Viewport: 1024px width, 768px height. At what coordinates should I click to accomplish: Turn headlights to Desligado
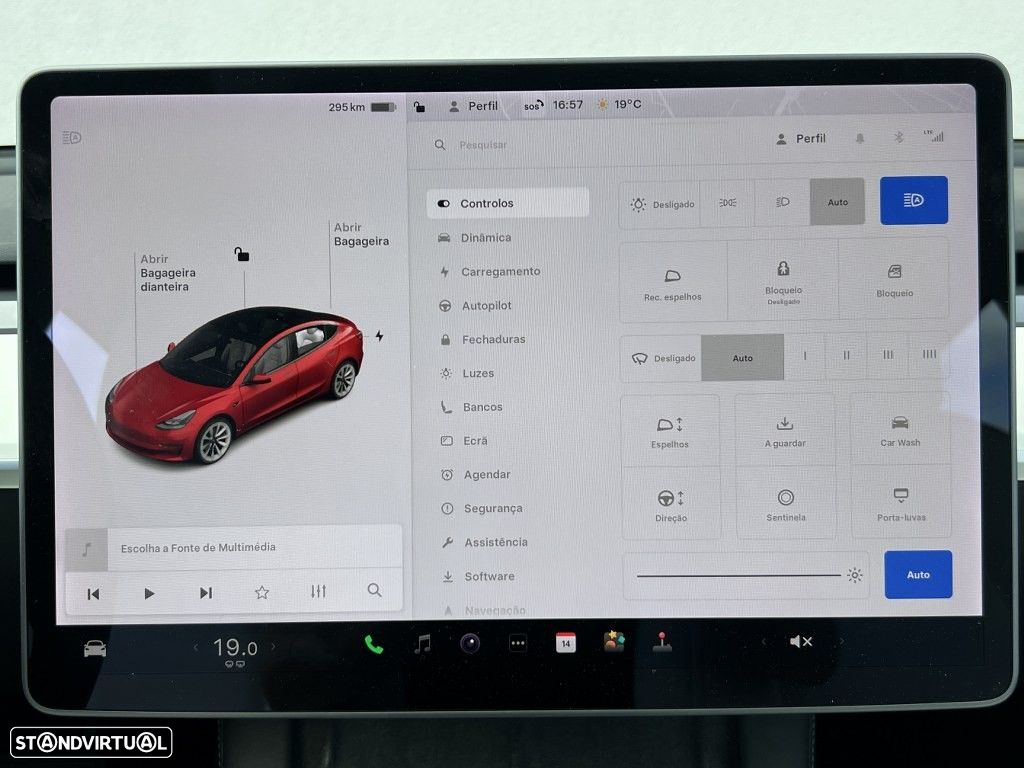(660, 204)
